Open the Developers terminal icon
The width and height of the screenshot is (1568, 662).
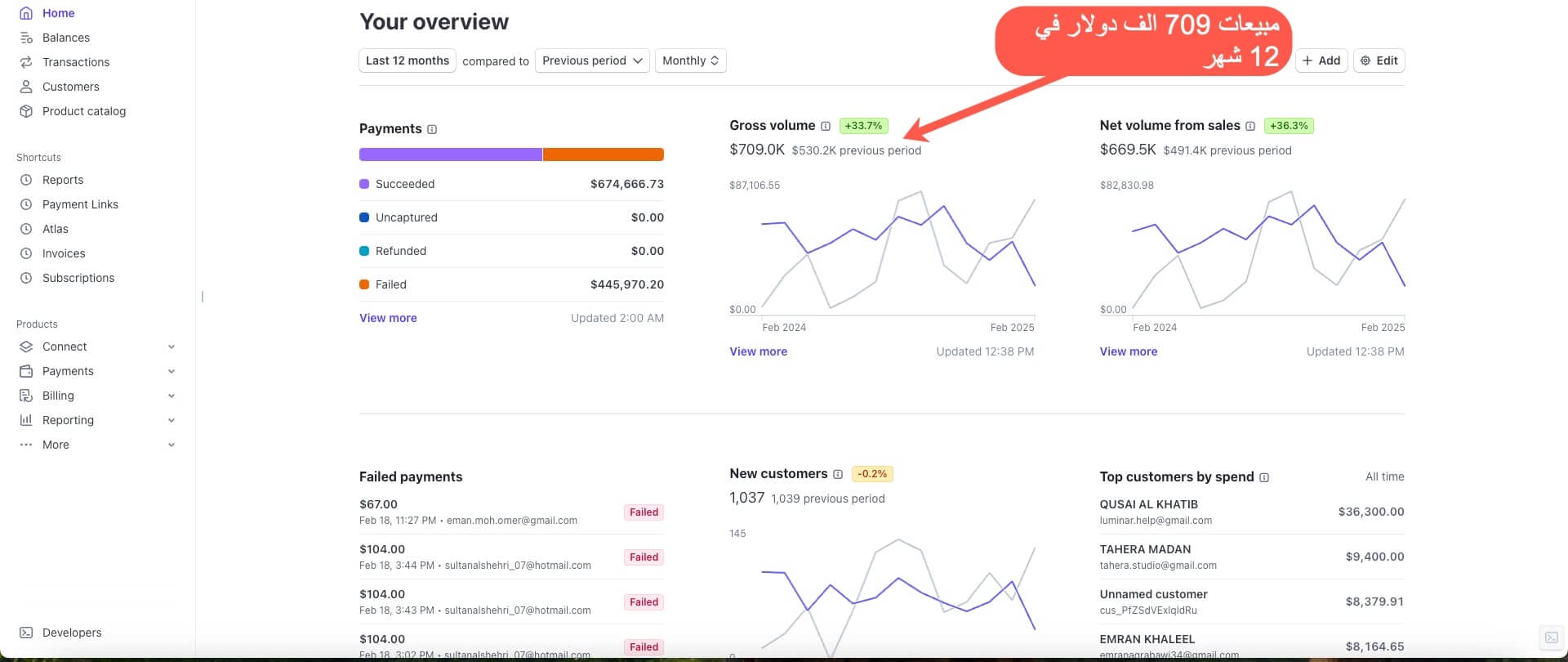(26, 633)
